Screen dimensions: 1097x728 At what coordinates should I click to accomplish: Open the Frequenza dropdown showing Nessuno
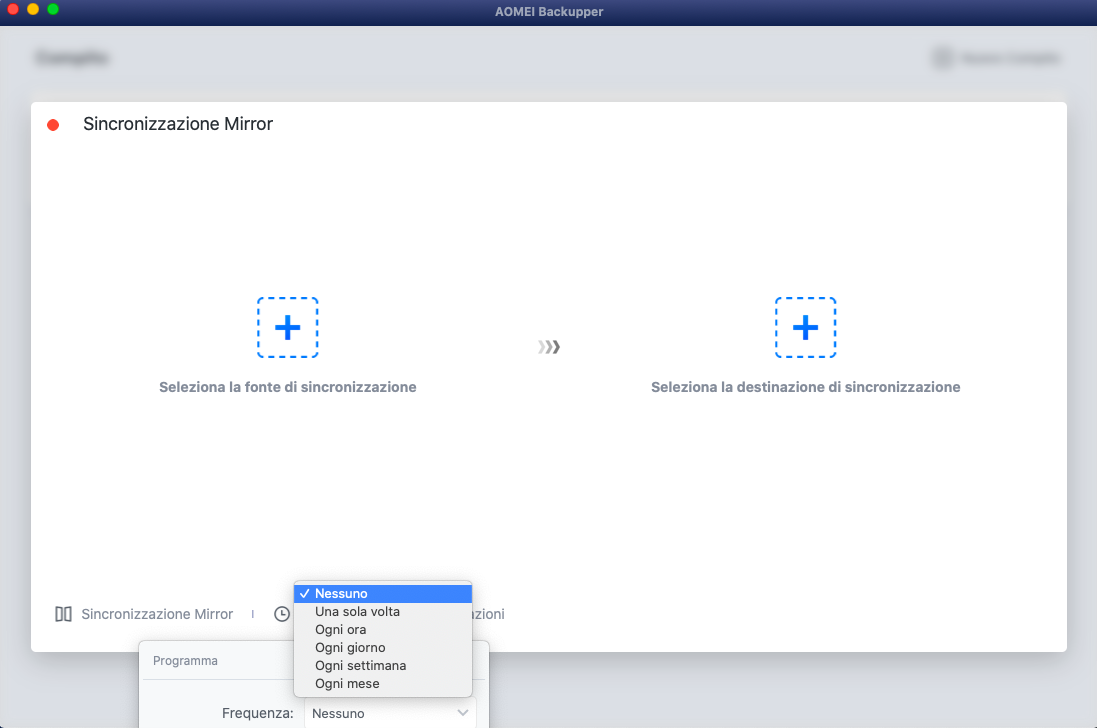[390, 713]
